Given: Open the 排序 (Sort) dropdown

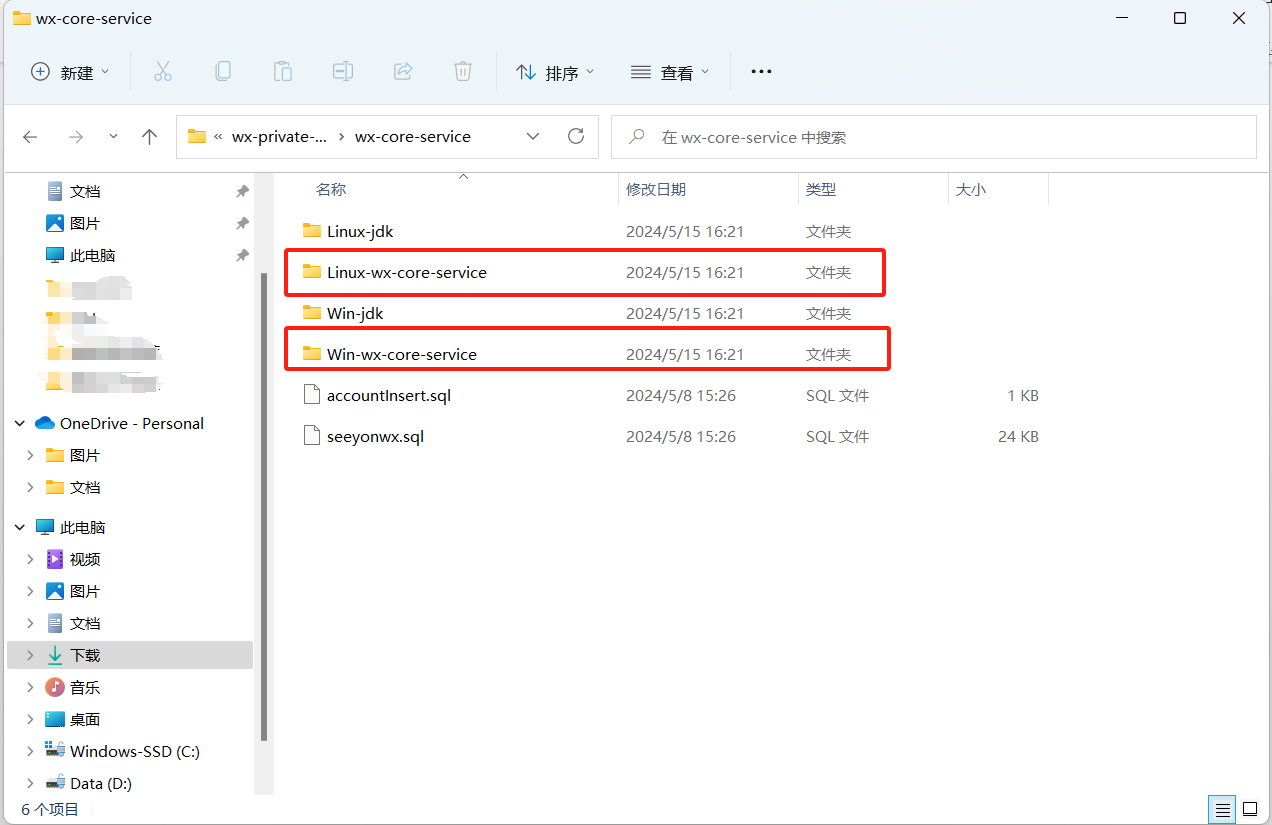Looking at the screenshot, I should tap(555, 72).
